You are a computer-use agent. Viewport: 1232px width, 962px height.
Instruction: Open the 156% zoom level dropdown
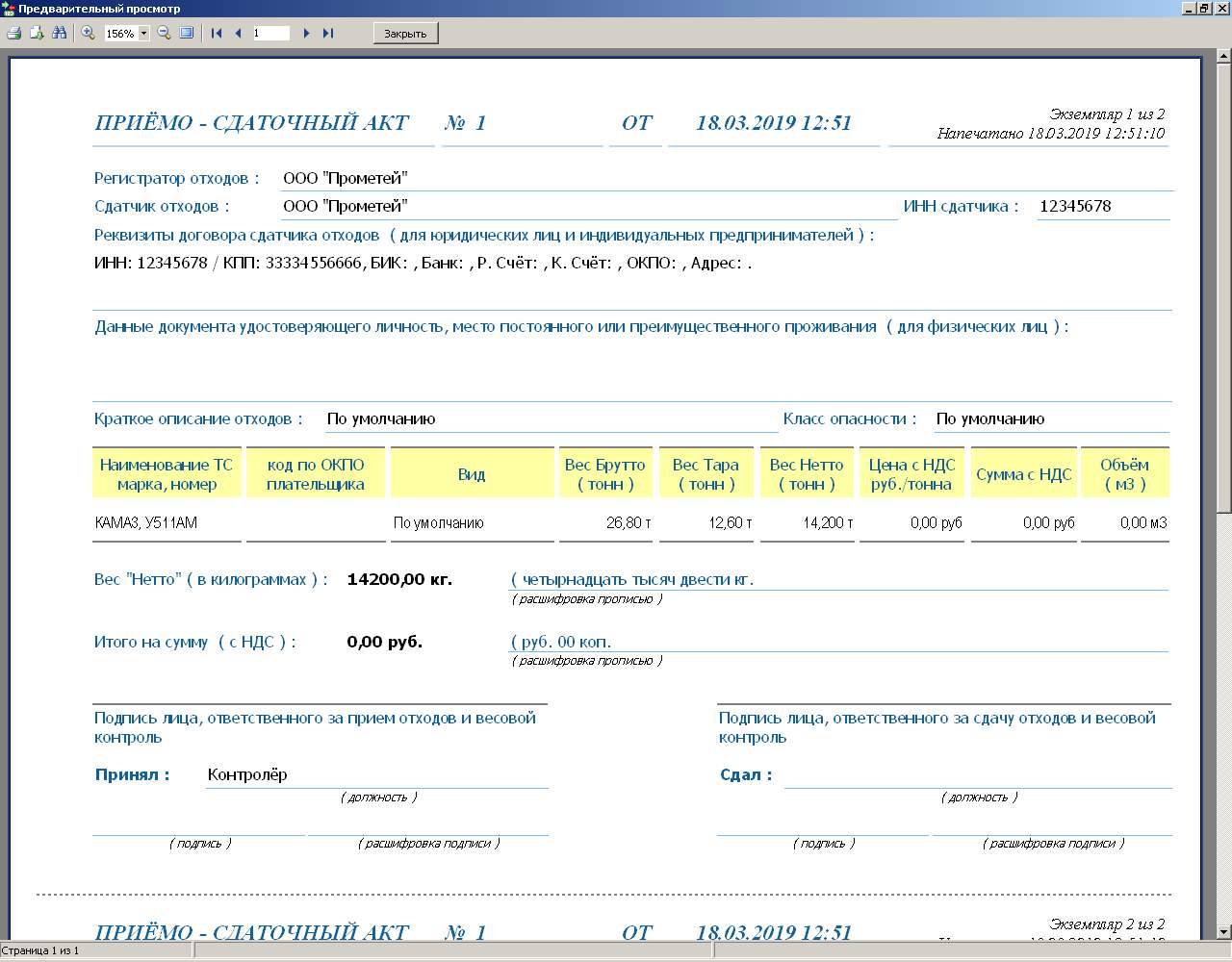(144, 34)
